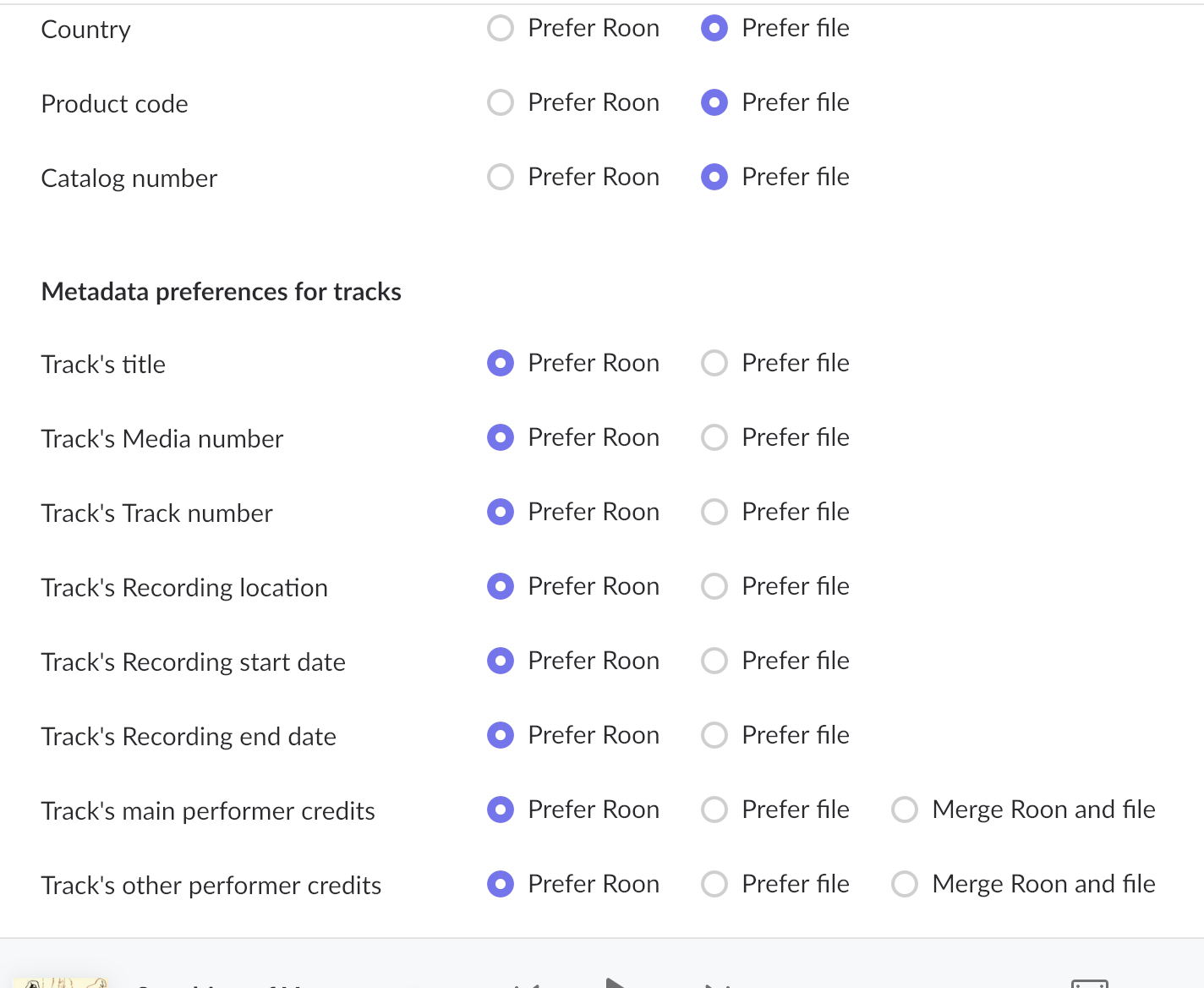Click the Metadata preferences for tracks heading
Screen dimensions: 1204x988
221,292
